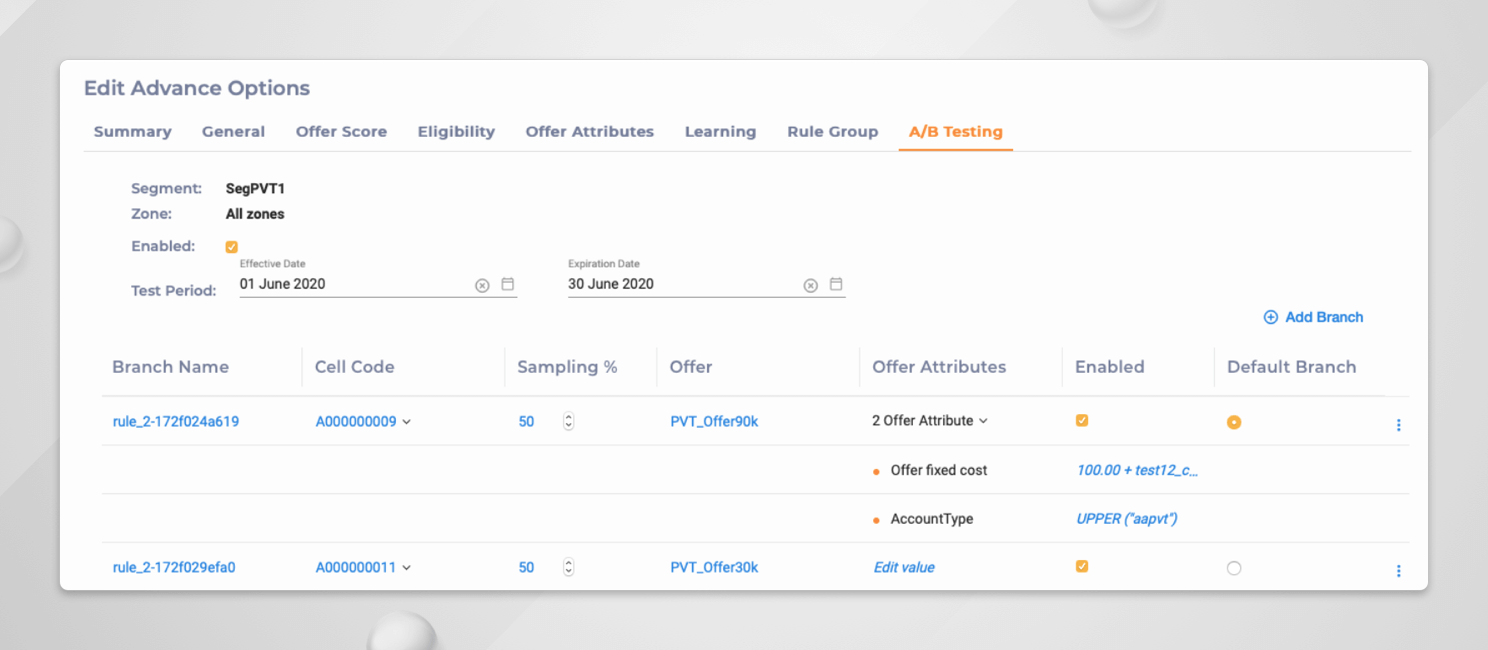Image resolution: width=1488 pixels, height=650 pixels.
Task: Go to the Offer Attributes tab
Action: (590, 132)
